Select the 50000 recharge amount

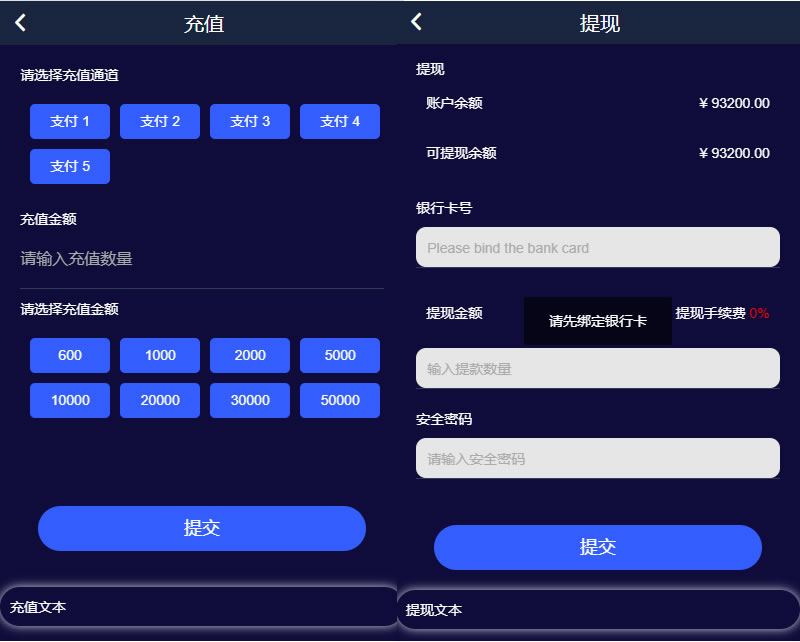coord(340,400)
